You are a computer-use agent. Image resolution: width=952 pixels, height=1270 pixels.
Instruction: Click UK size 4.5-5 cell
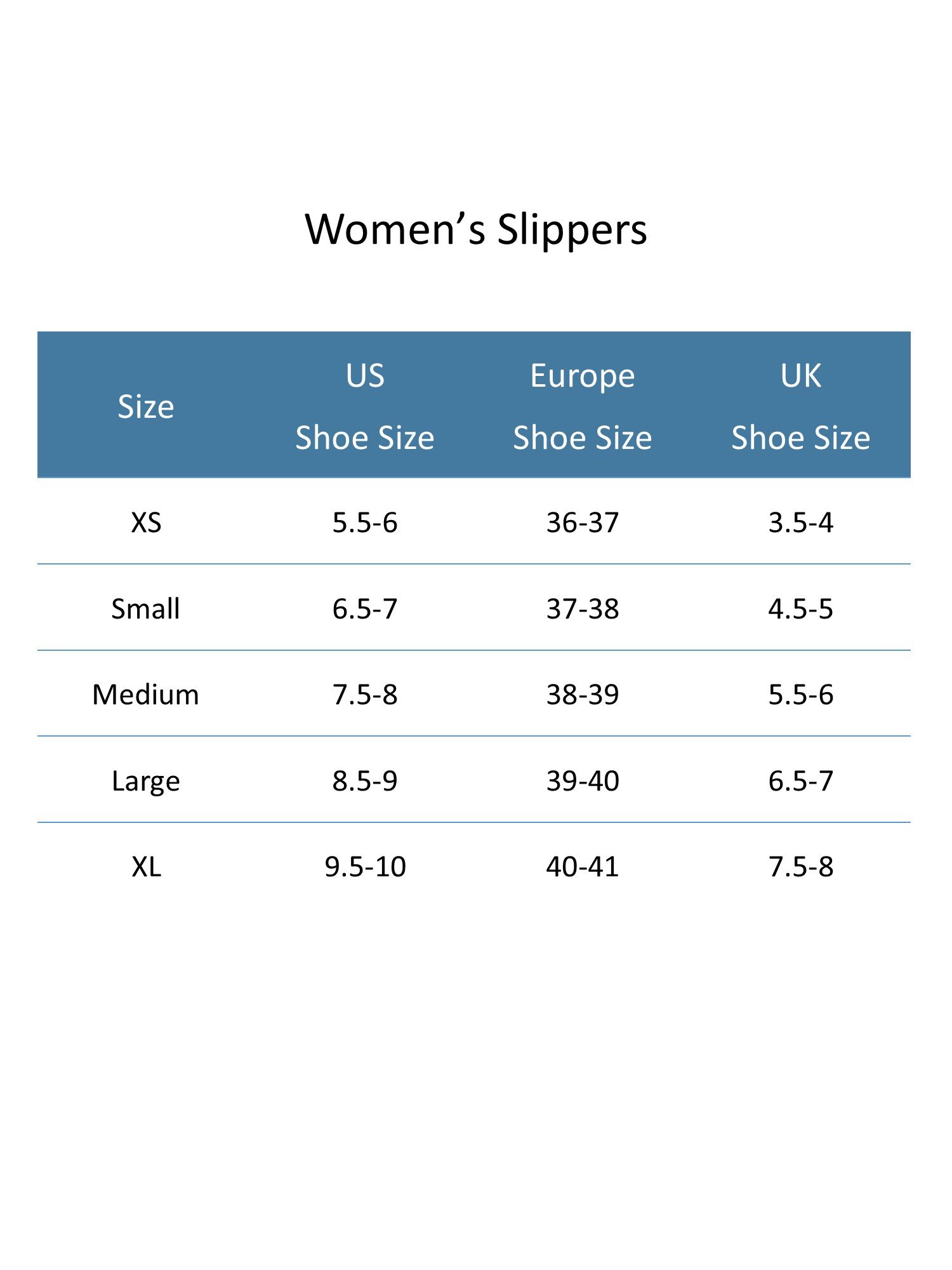pos(801,608)
